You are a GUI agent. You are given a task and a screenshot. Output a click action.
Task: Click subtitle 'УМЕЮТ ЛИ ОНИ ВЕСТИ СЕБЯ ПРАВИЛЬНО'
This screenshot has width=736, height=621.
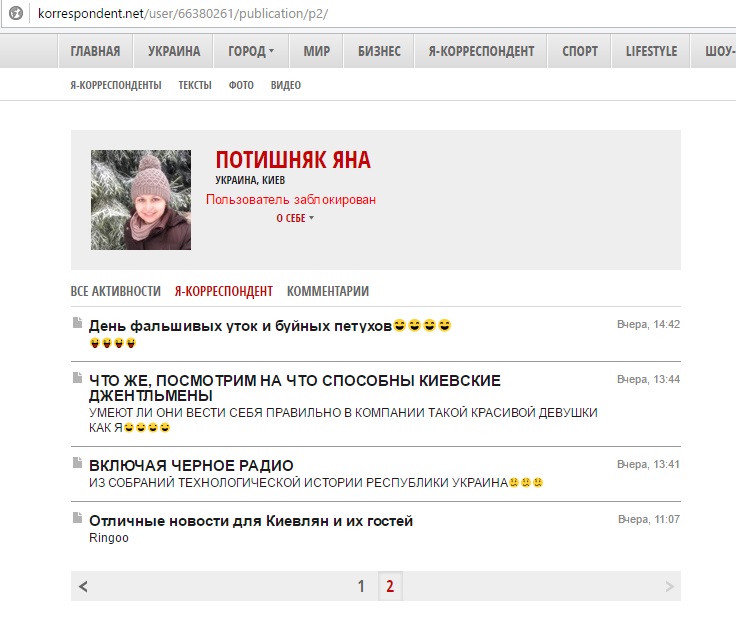pyautogui.click(x=343, y=420)
